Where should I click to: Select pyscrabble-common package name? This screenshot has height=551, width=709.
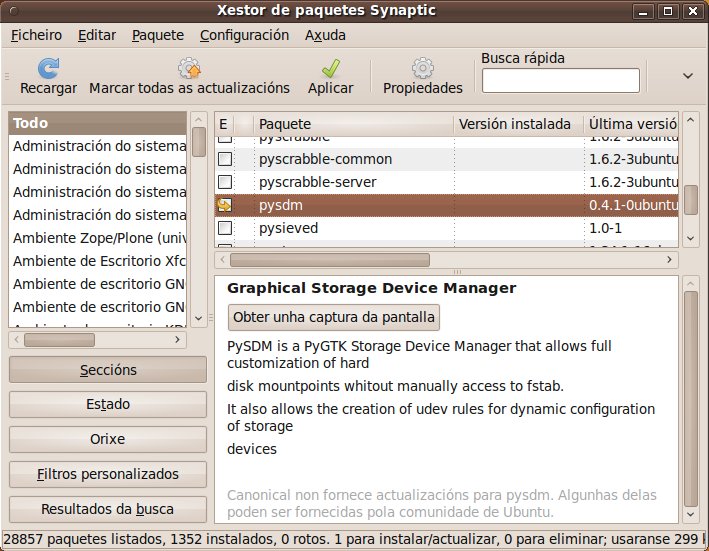(x=326, y=159)
